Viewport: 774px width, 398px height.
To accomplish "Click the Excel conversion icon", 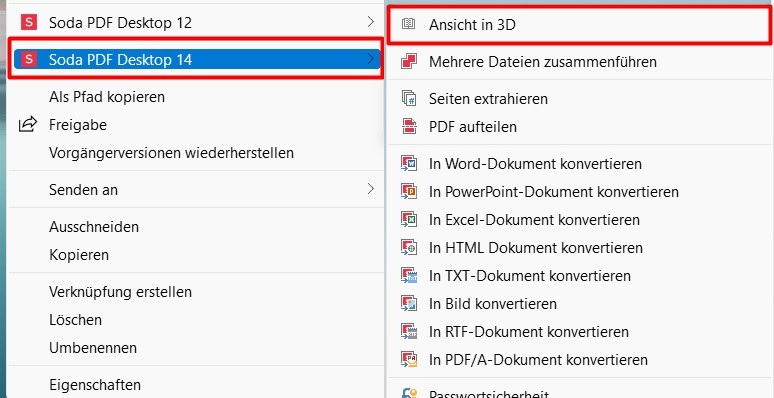I will 409,219.
